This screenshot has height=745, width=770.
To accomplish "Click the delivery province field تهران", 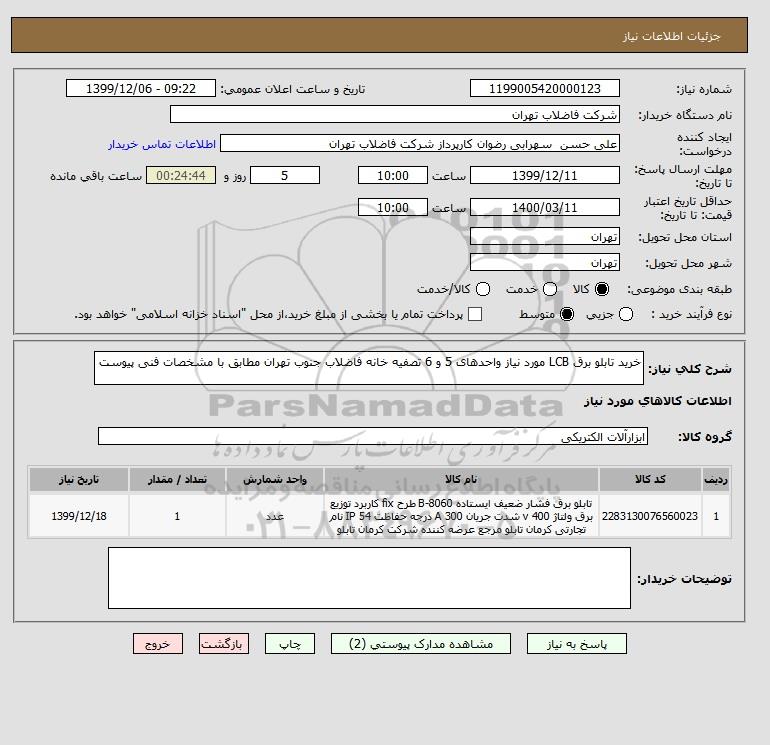I will (x=545, y=237).
